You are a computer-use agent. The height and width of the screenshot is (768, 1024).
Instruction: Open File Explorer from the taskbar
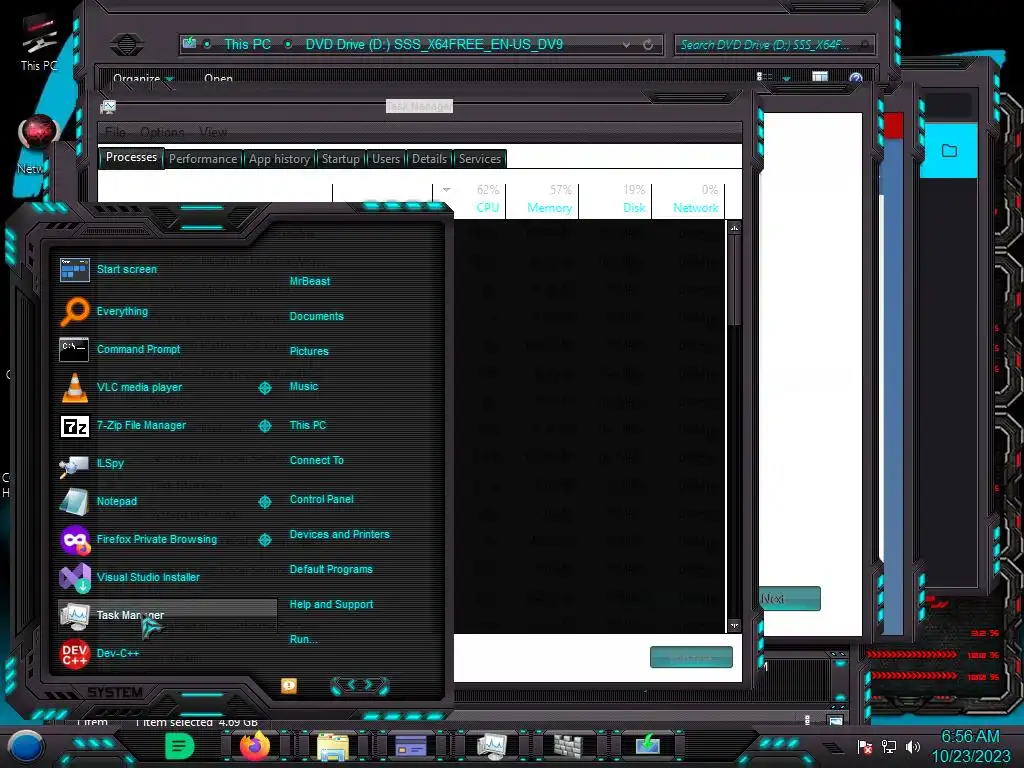point(332,746)
